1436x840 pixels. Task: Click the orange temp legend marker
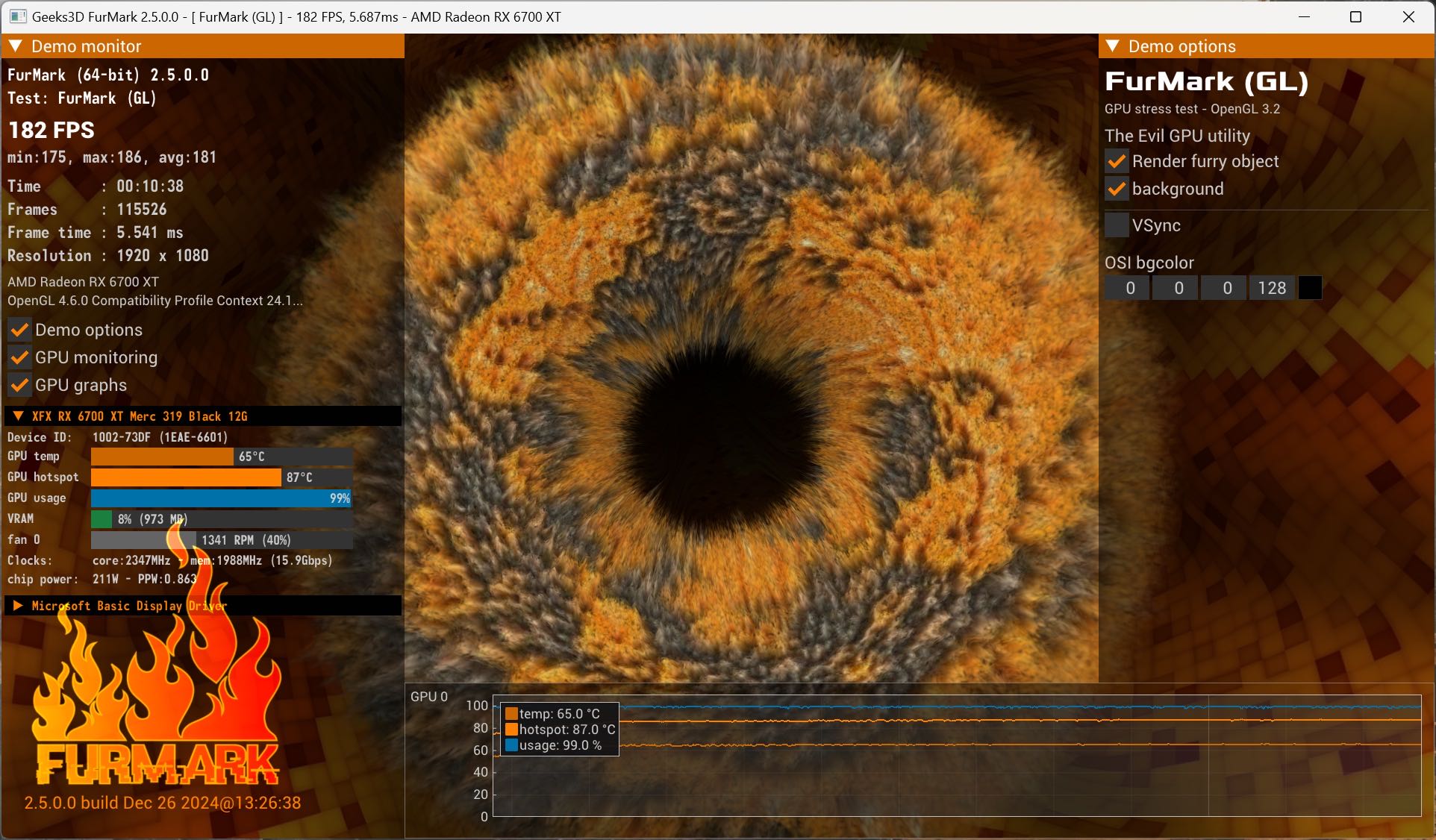click(511, 714)
